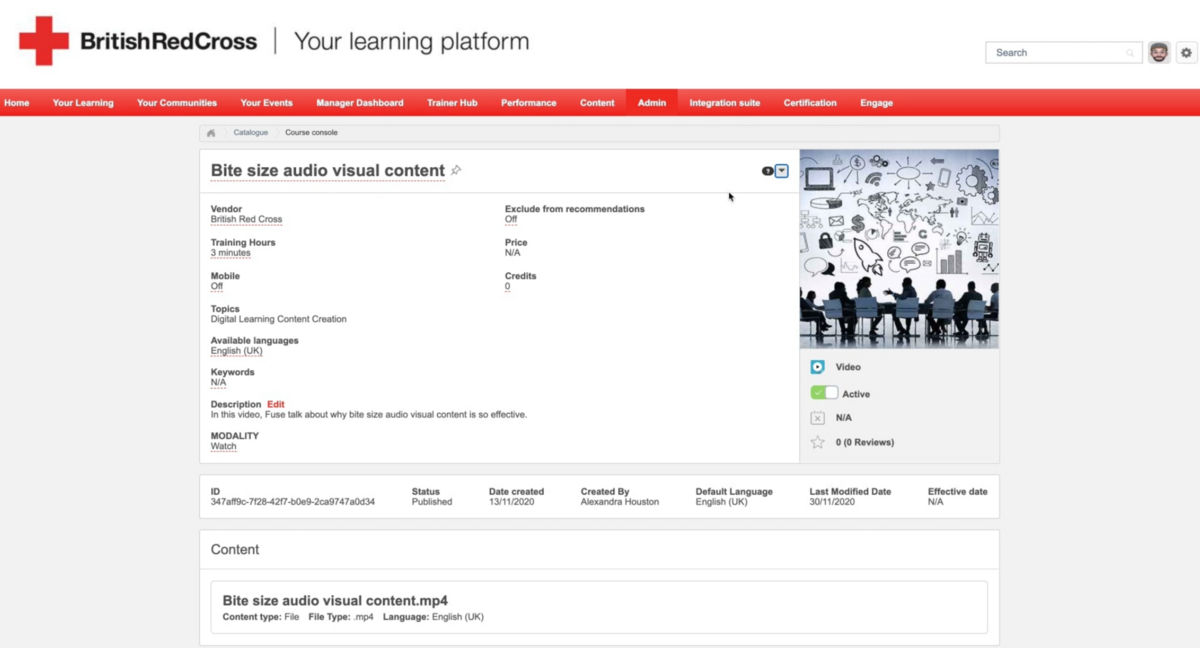This screenshot has width=1200, height=648.
Task: Open the course actions dropdown arrow
Action: 782,171
